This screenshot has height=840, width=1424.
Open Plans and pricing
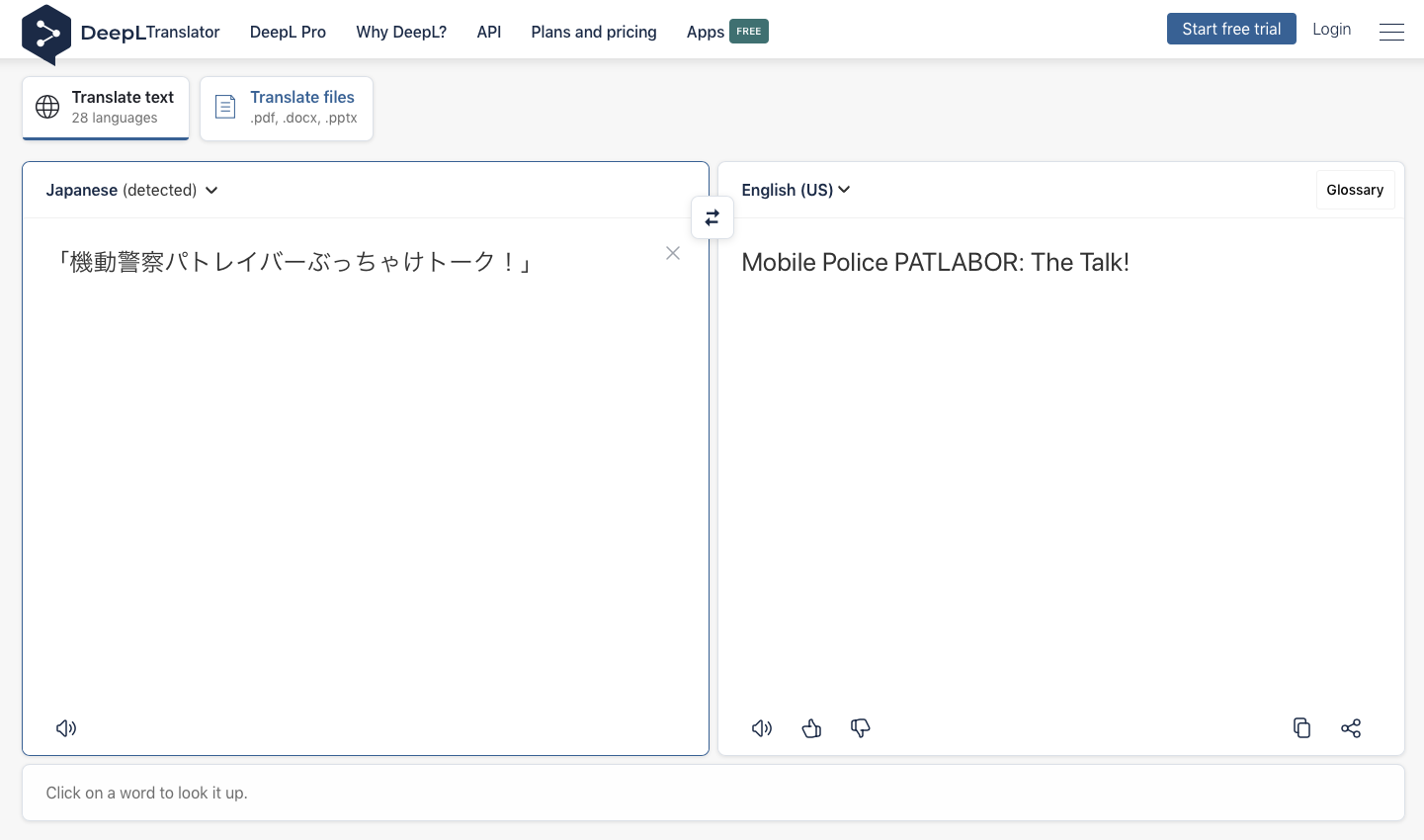tap(594, 32)
